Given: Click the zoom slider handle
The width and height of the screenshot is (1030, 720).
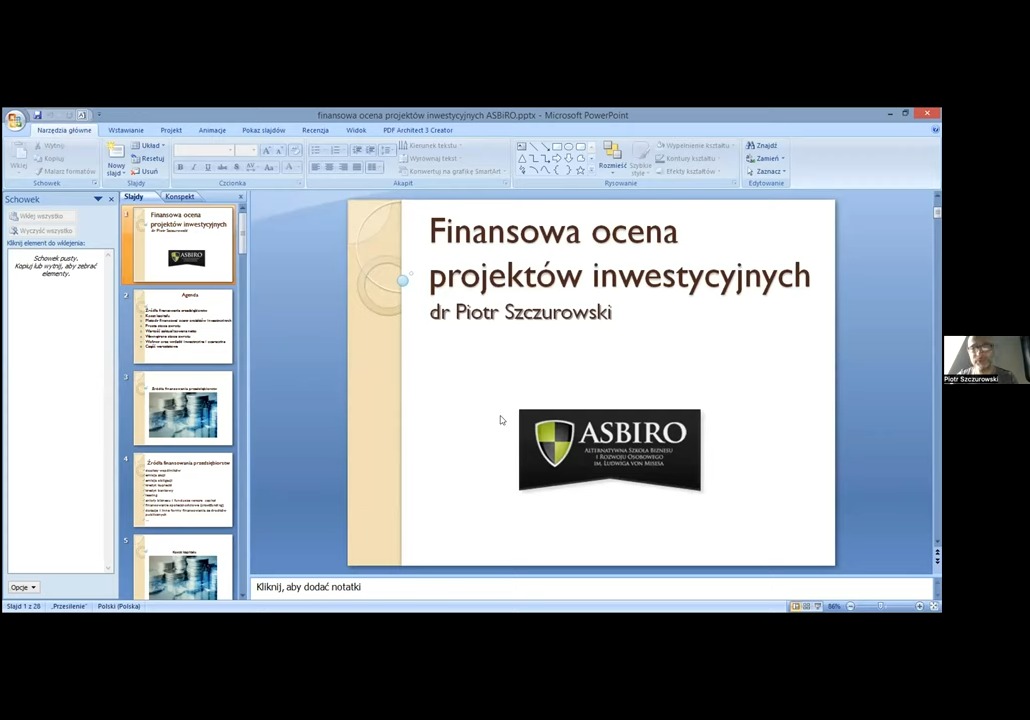Looking at the screenshot, I should (881, 606).
